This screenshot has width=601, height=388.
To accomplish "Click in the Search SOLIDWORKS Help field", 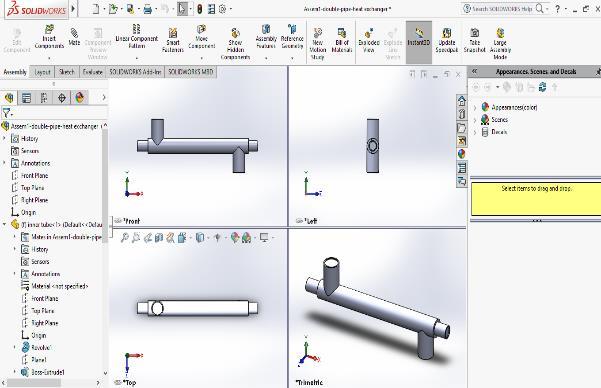I will point(502,8).
